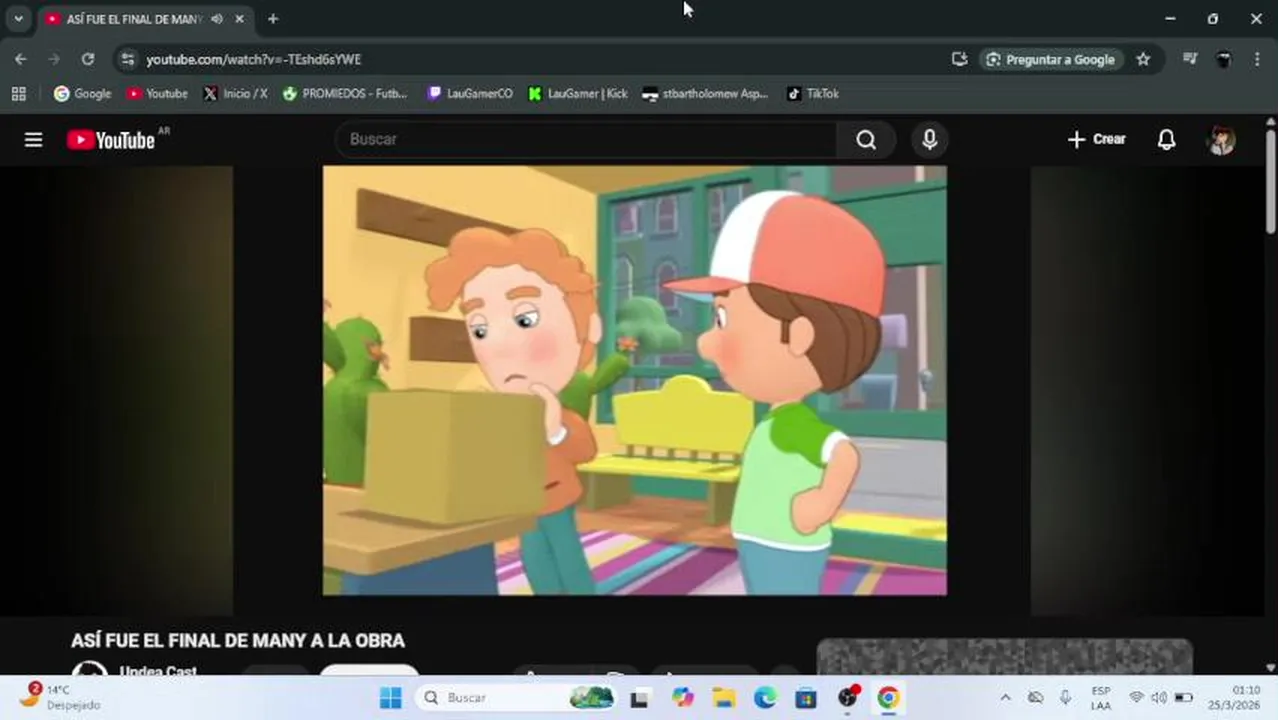Go to YouTube home via logo

[111, 140]
